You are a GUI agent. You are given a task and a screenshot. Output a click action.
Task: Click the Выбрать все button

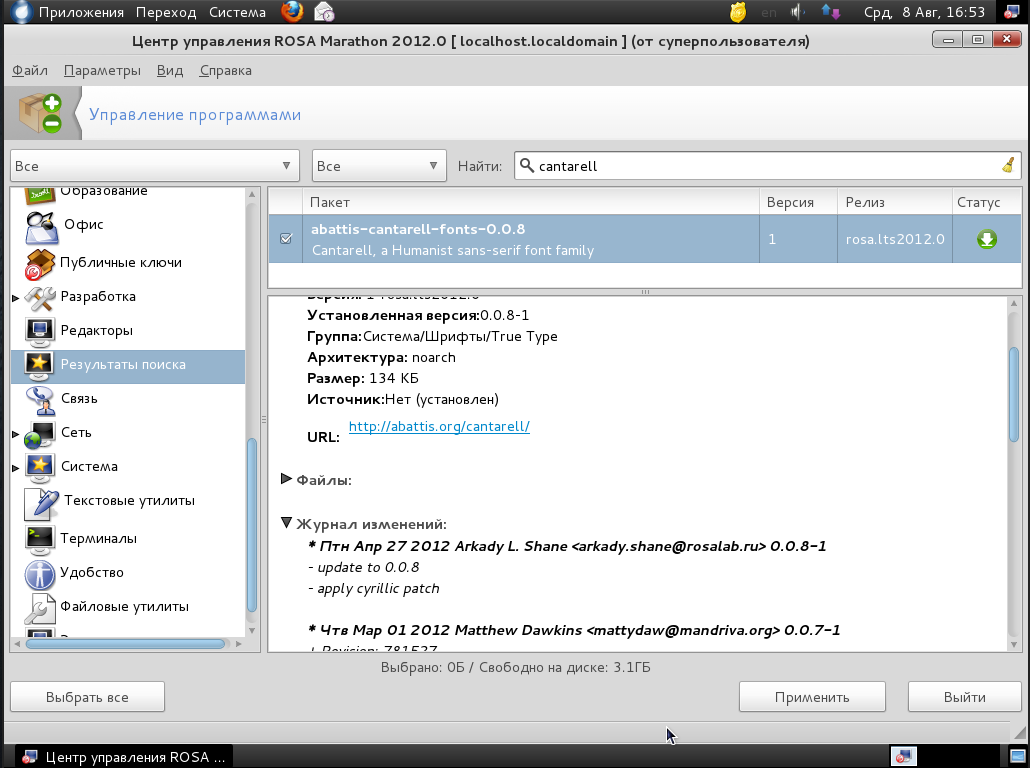tap(87, 697)
